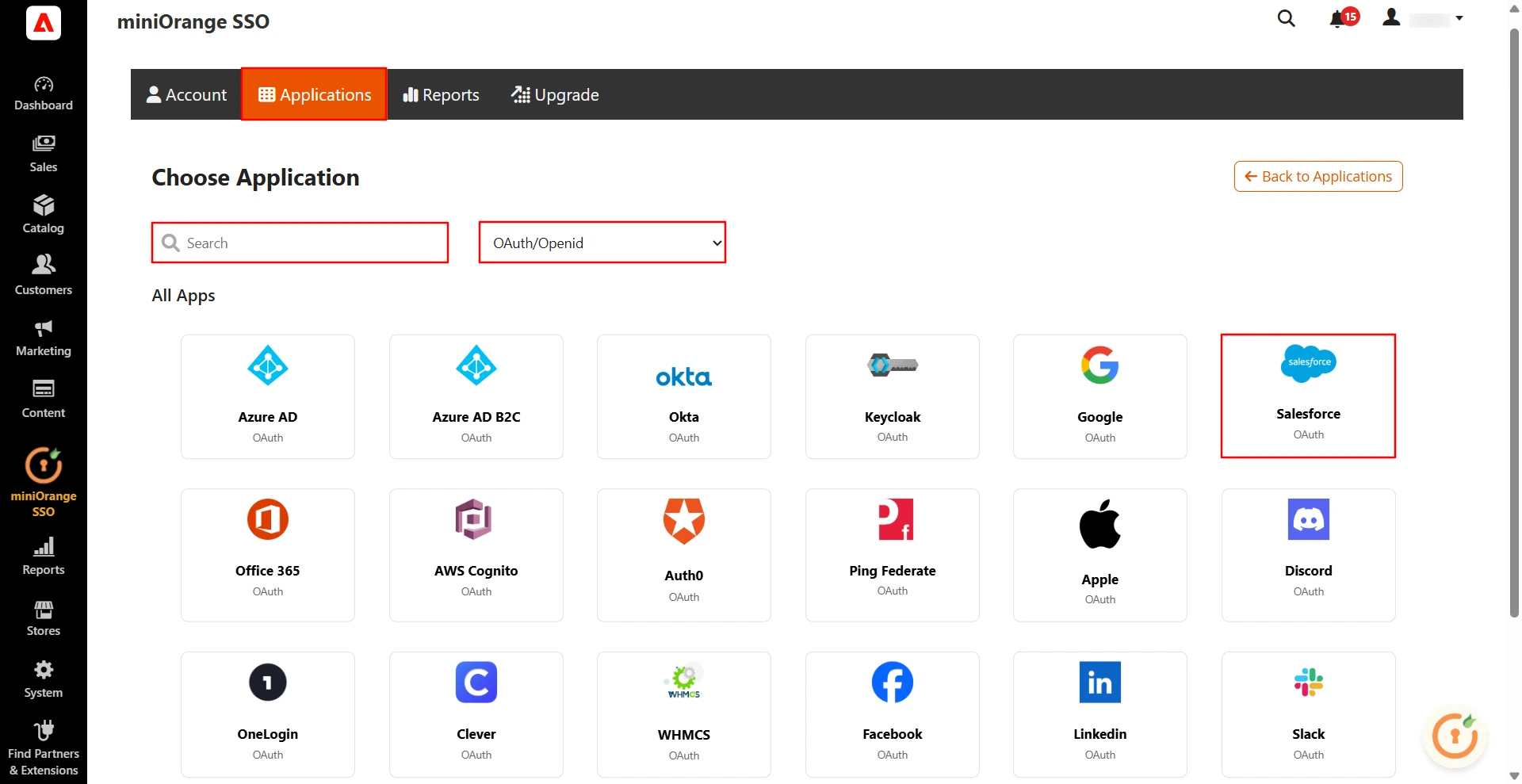Choose the Slack OAuth app
The image size is (1522, 784).
(x=1309, y=714)
